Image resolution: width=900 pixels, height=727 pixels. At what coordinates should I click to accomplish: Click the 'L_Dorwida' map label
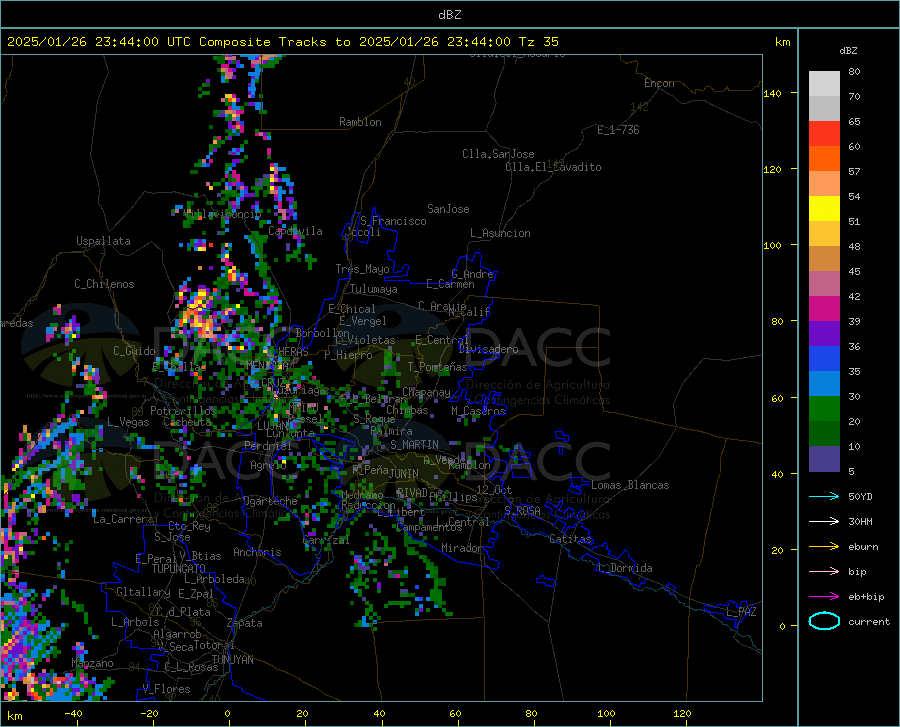click(x=625, y=568)
